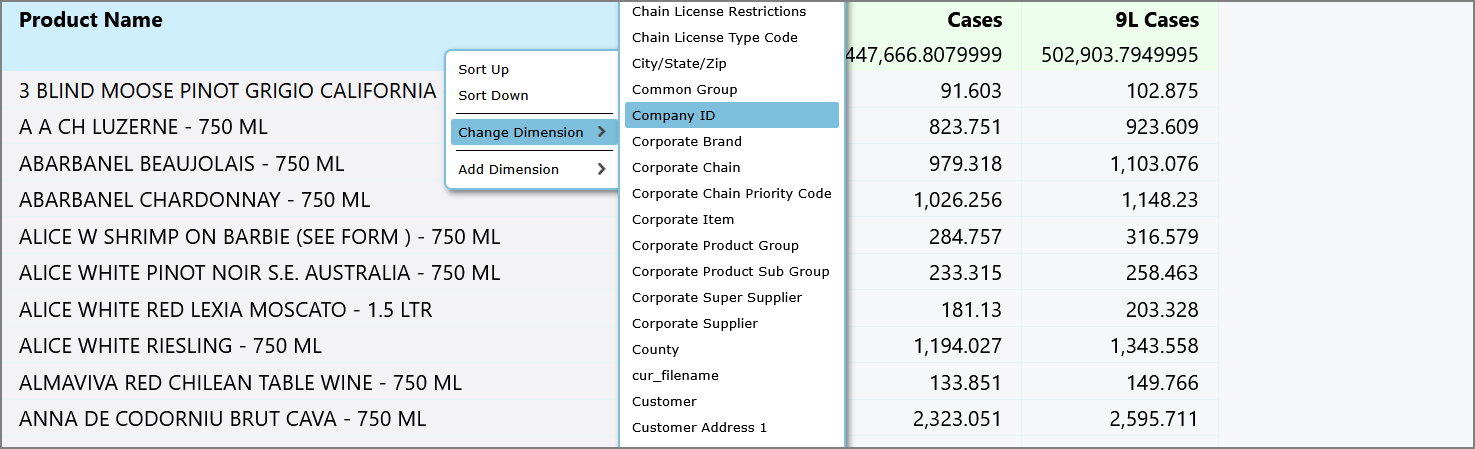Image resolution: width=1475 pixels, height=449 pixels.
Task: Select row ALICE WHITE PINOT NOIR S.E. AUSTRALIA
Action: pos(260,273)
